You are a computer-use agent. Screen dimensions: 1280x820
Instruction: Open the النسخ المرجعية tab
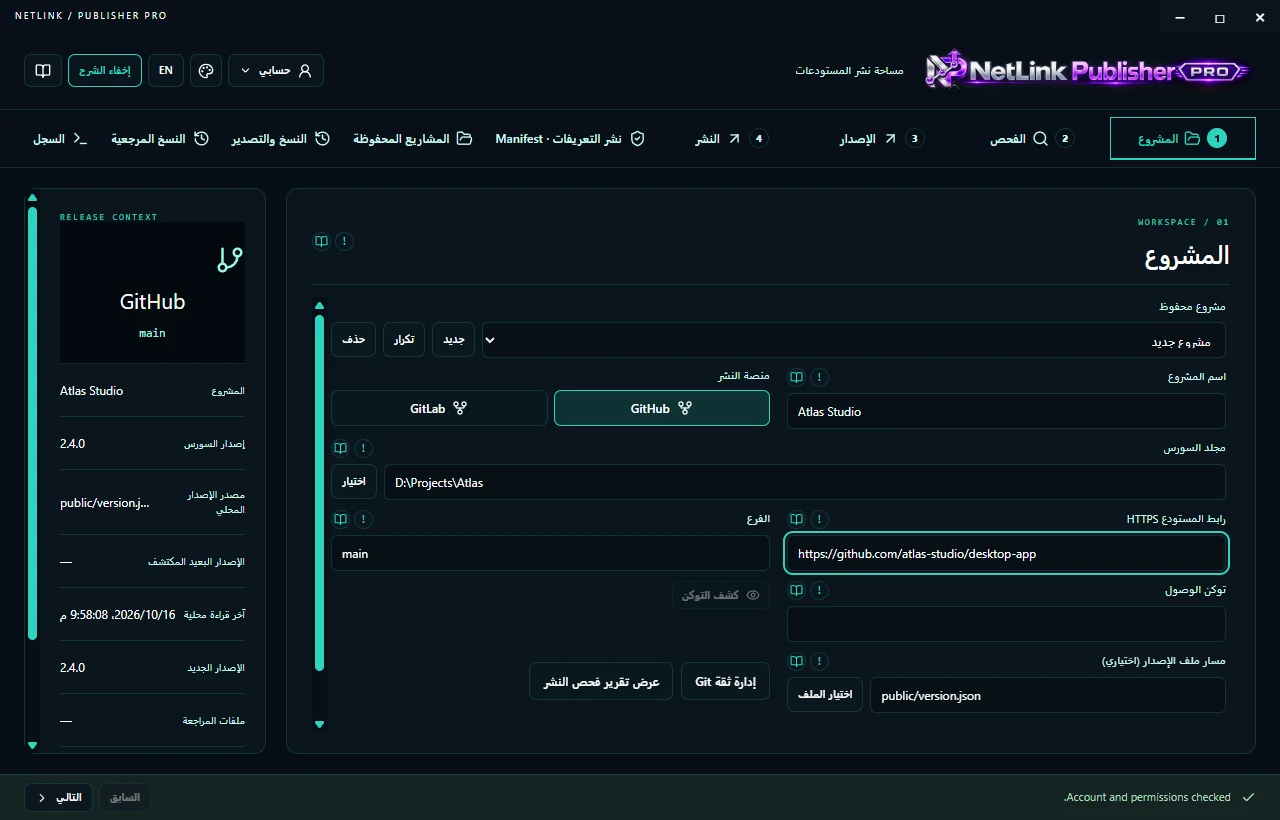click(x=160, y=139)
